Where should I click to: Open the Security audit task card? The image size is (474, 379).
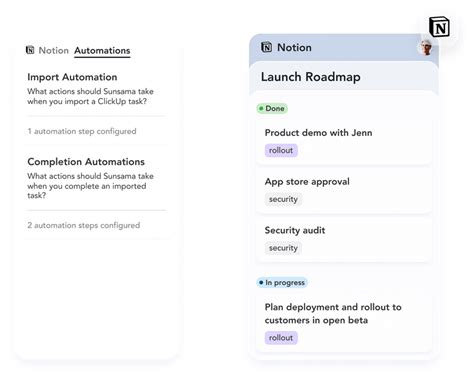tap(344, 239)
